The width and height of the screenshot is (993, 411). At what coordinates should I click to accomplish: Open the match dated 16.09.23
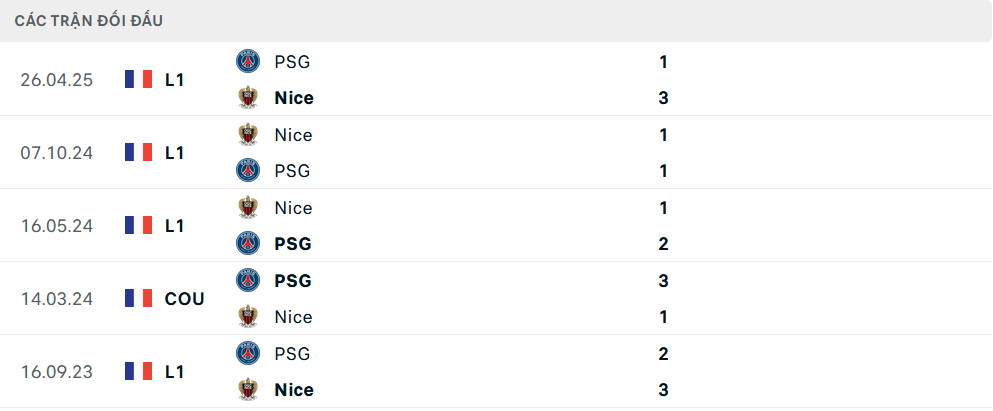(57, 371)
